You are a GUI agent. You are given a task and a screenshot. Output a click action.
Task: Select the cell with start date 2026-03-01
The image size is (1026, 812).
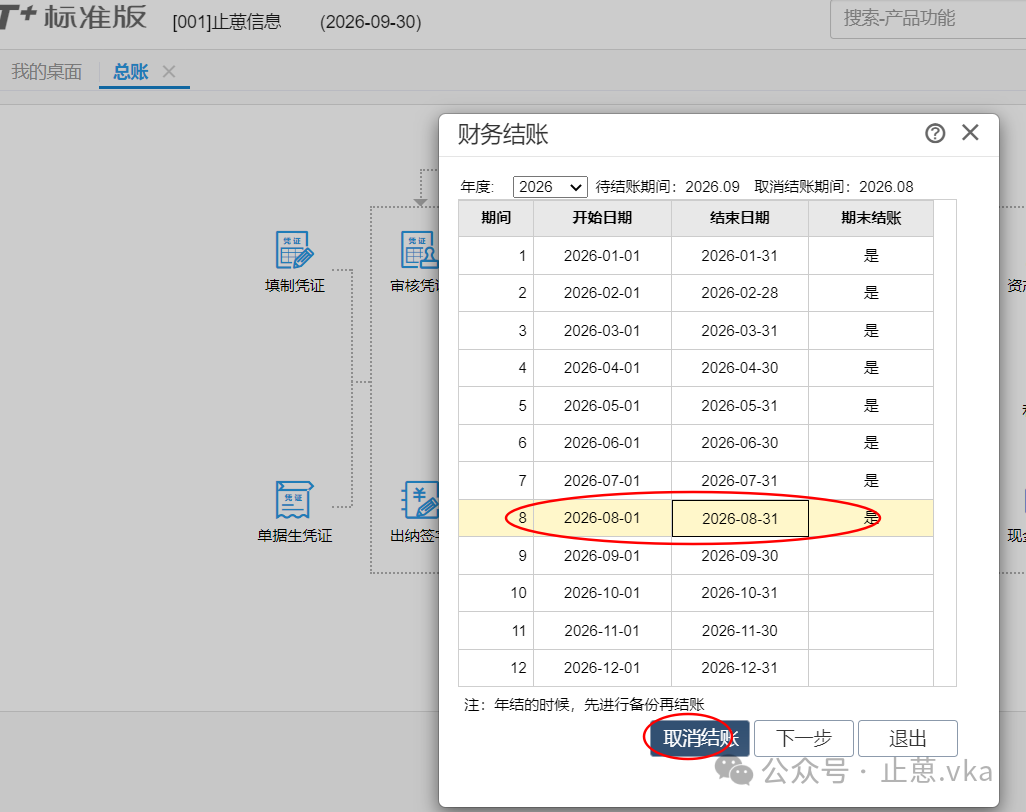point(602,330)
